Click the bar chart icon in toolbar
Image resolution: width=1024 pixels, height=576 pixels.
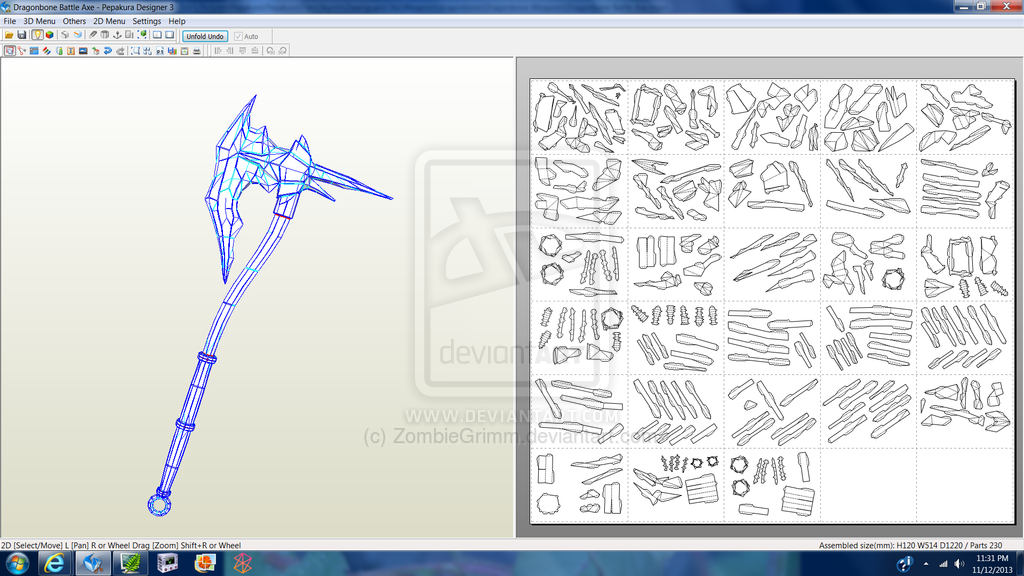coord(172,50)
